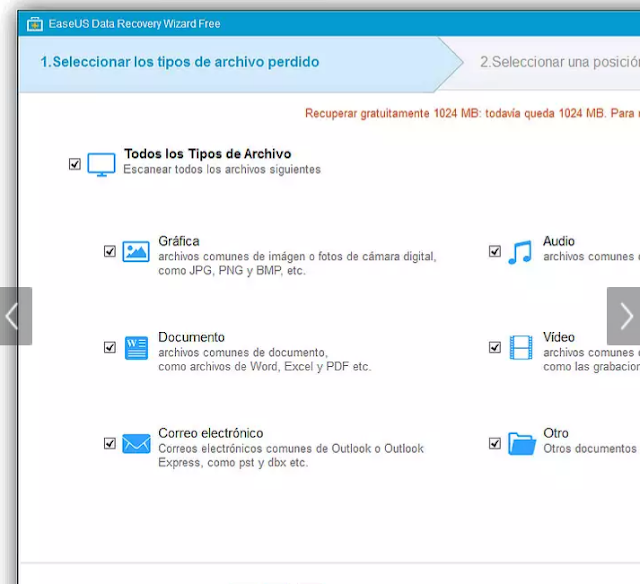
Task: Click the Correo electrónico label
Action: (x=211, y=433)
